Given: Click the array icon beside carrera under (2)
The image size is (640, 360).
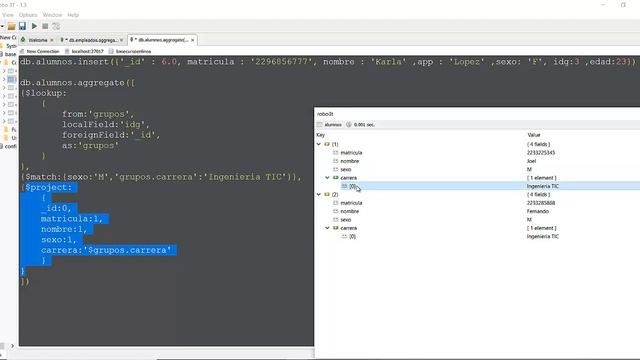Looking at the screenshot, I should click(336, 228).
